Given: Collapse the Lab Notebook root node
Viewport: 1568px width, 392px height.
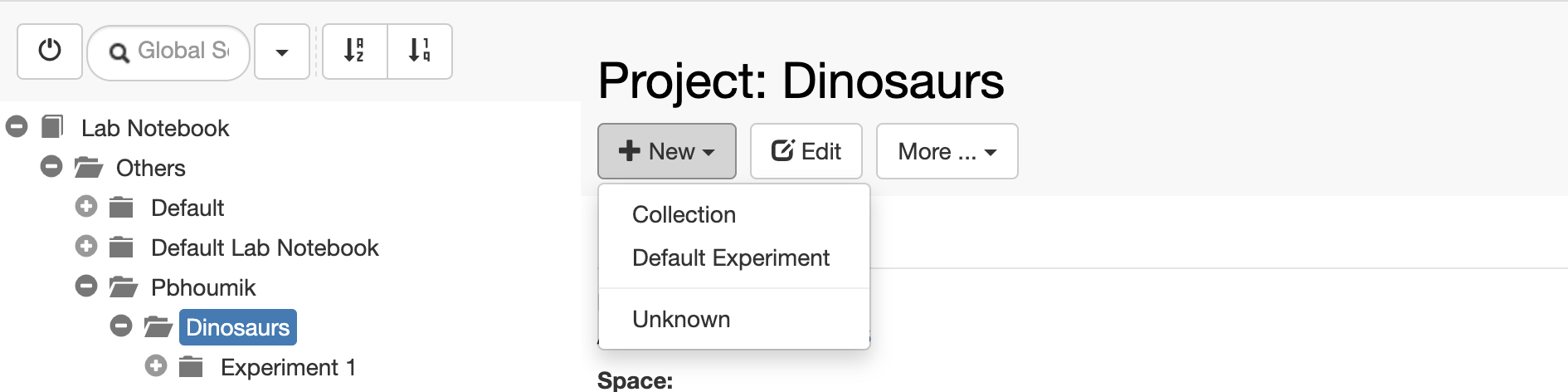Looking at the screenshot, I should (17, 127).
